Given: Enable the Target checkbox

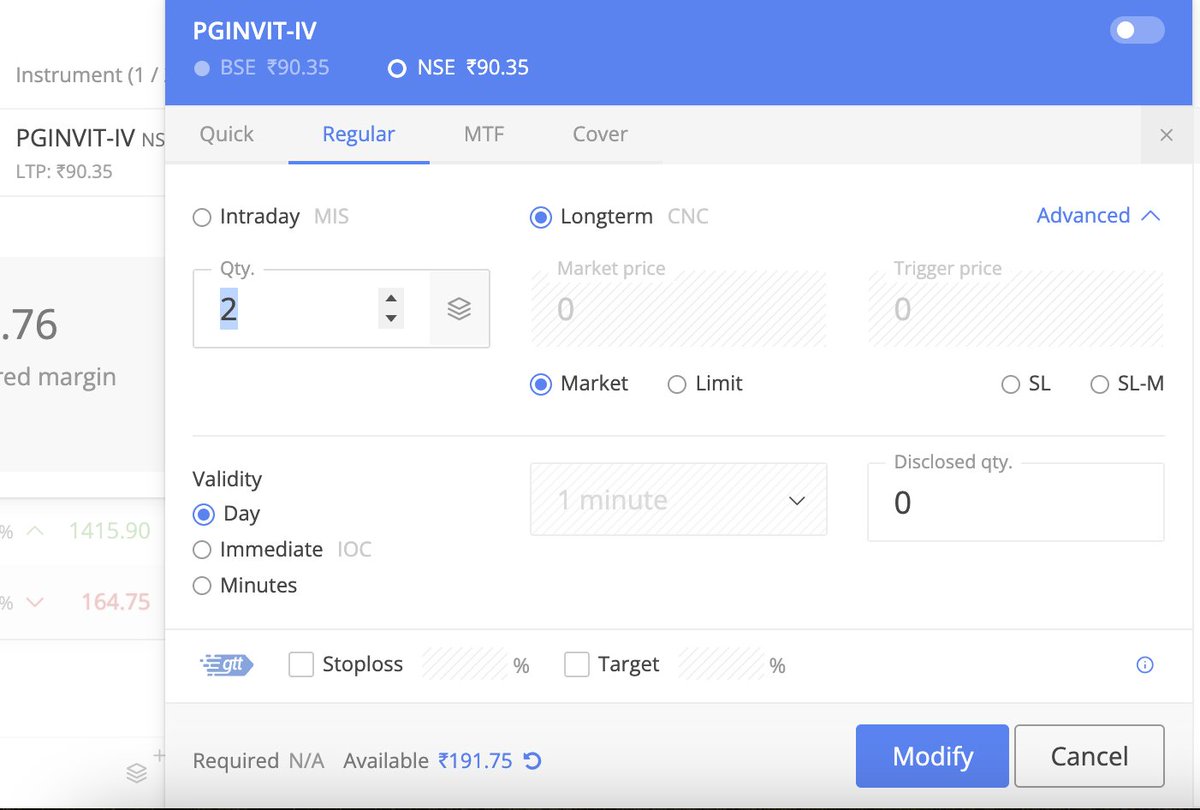Looking at the screenshot, I should tap(577, 664).
